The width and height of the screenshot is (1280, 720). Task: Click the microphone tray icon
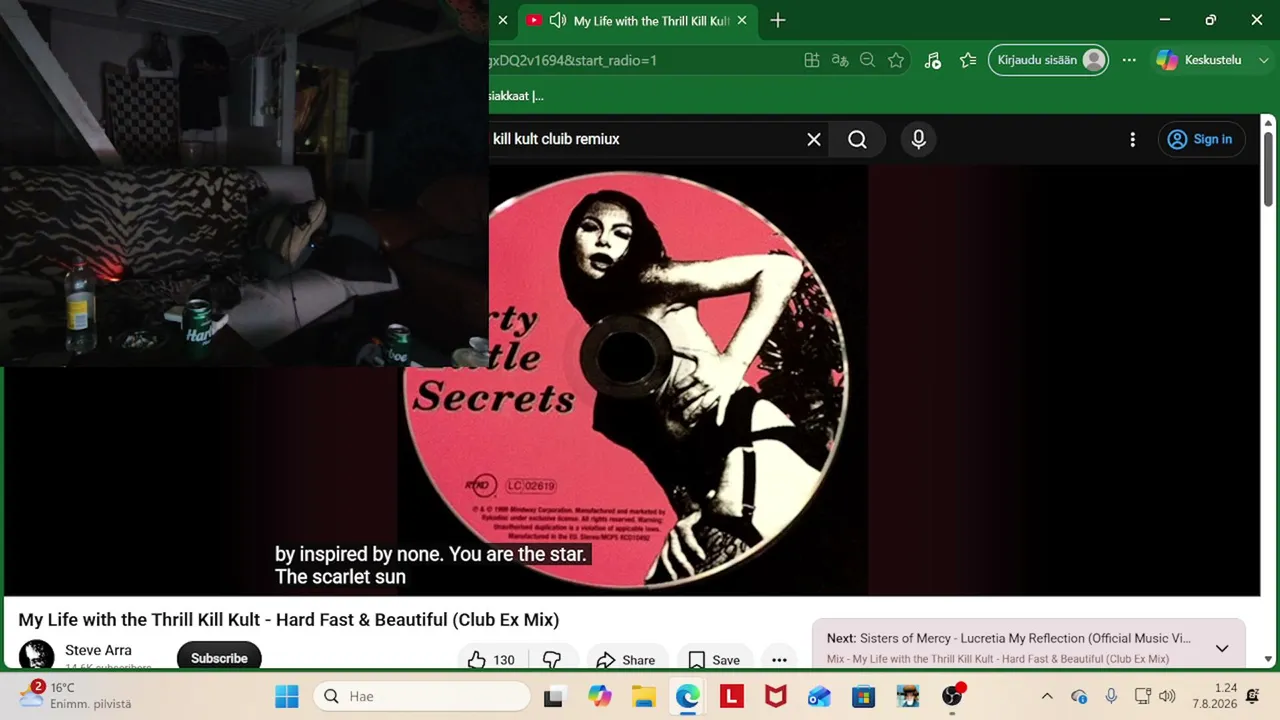click(1111, 696)
